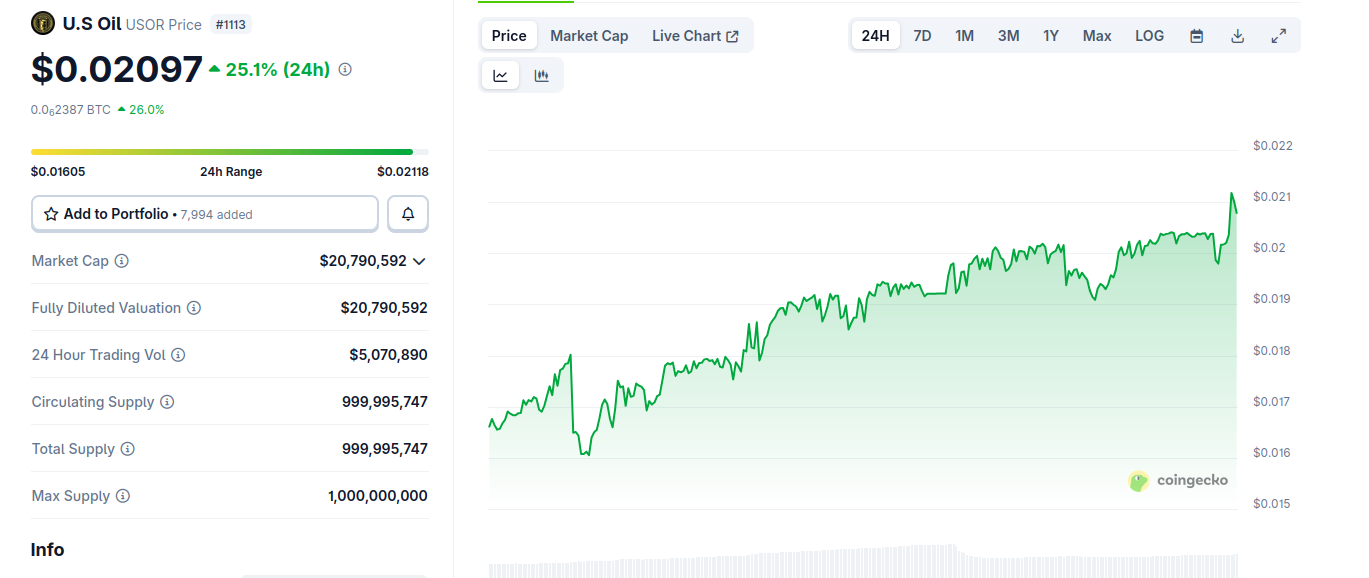Select 3M time range
The width and height of the screenshot is (1369, 578).
pyautogui.click(x=1008, y=36)
